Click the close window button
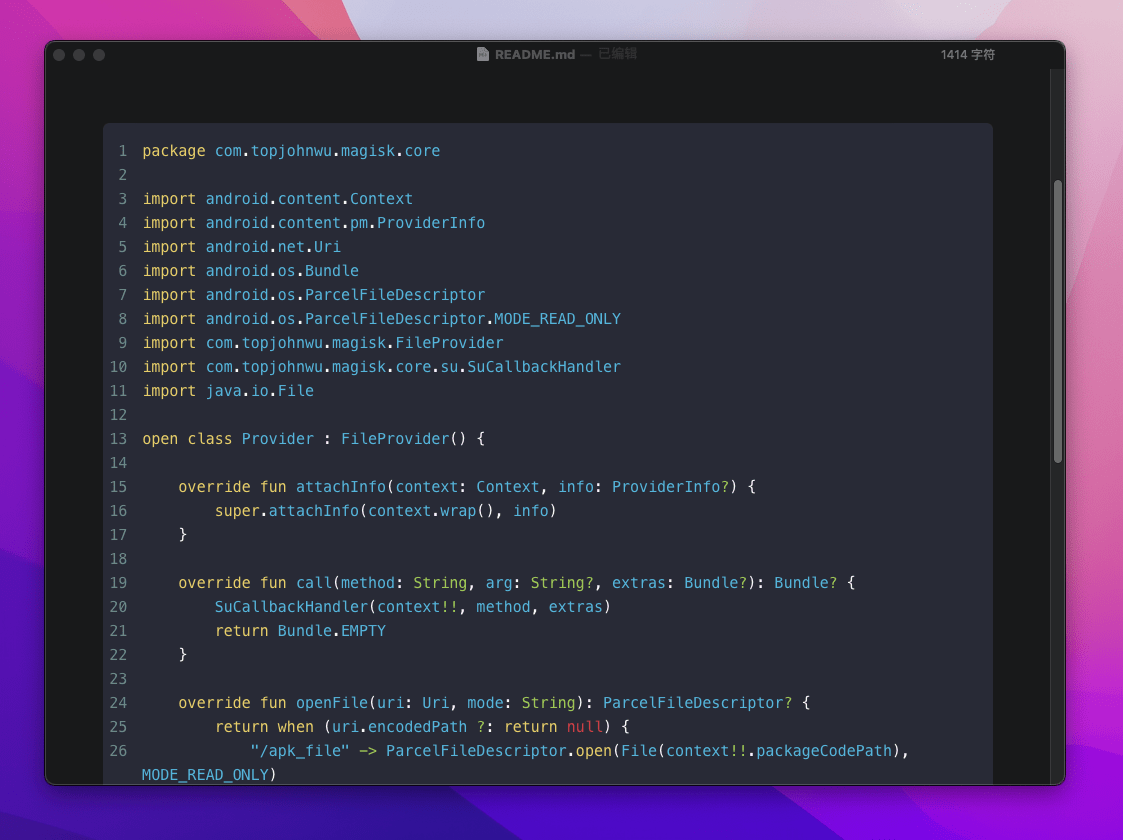1123x840 pixels. click(x=59, y=55)
